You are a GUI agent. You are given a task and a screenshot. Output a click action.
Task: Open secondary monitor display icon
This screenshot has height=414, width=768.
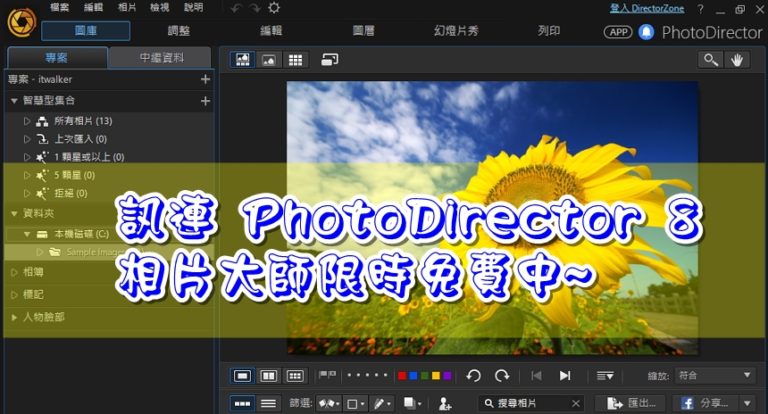point(330,60)
